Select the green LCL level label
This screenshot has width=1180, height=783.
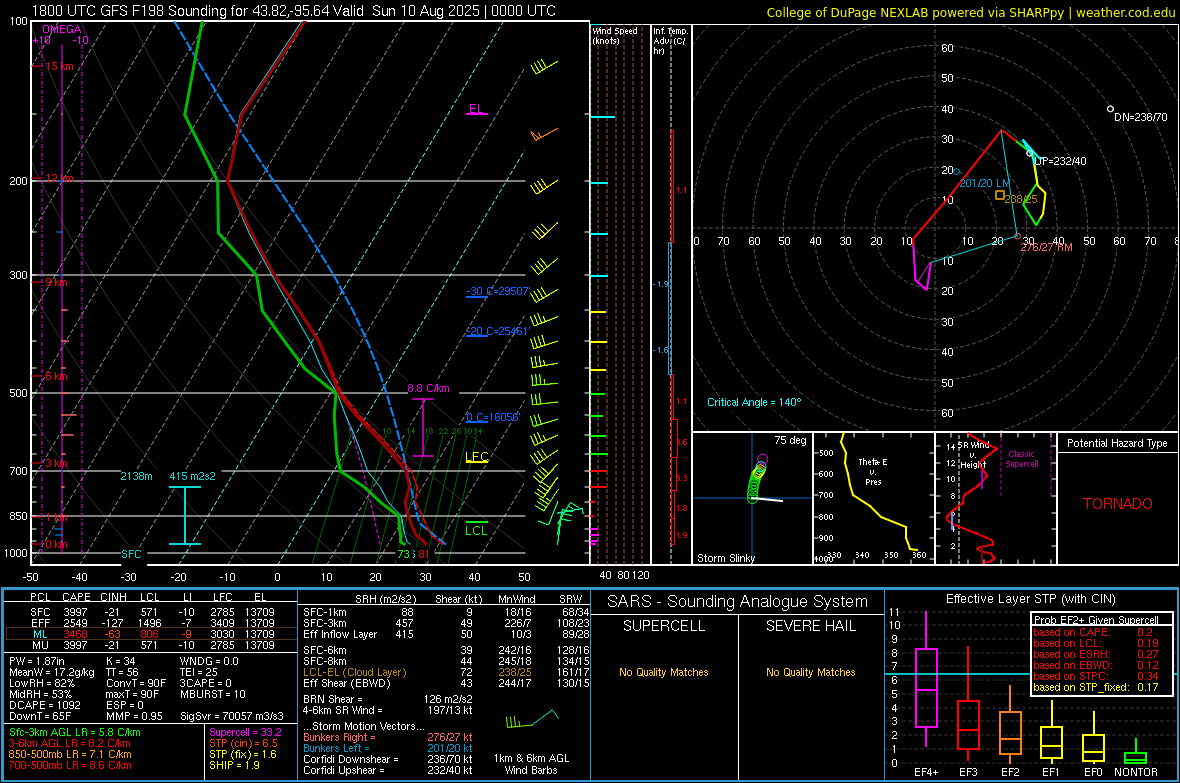point(476,530)
